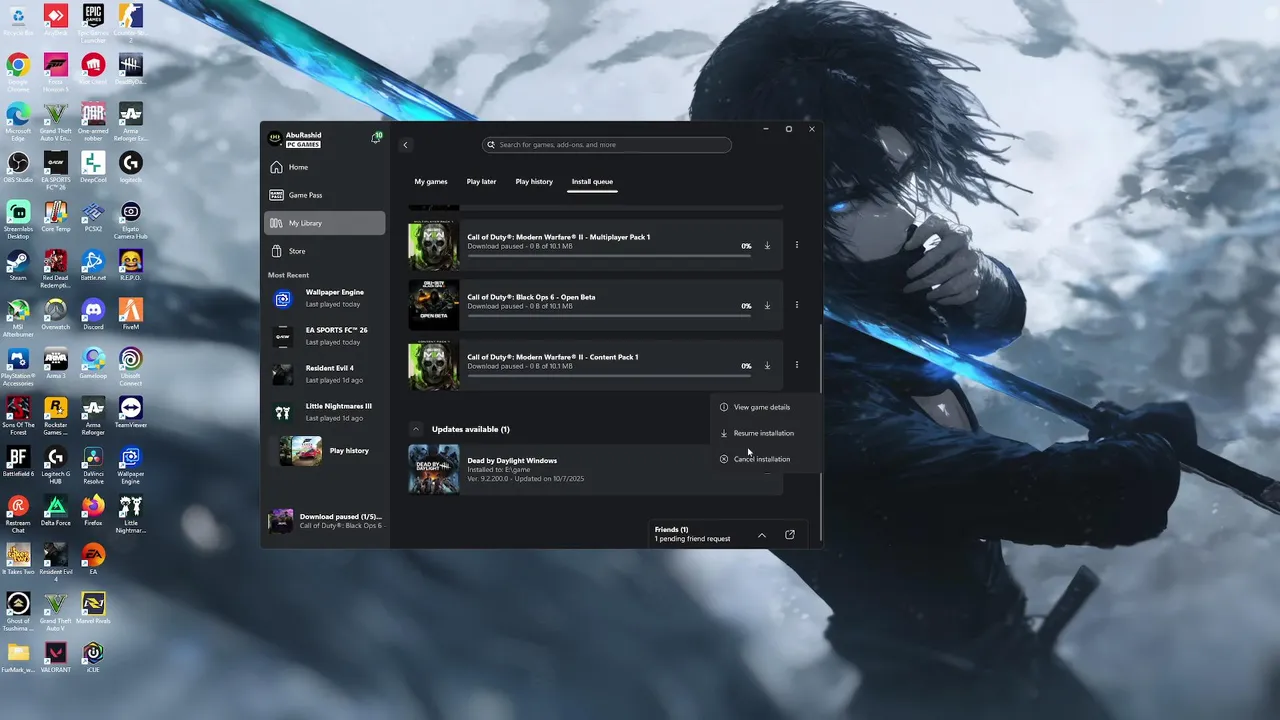Select Firefox desktop icon

coord(93,512)
